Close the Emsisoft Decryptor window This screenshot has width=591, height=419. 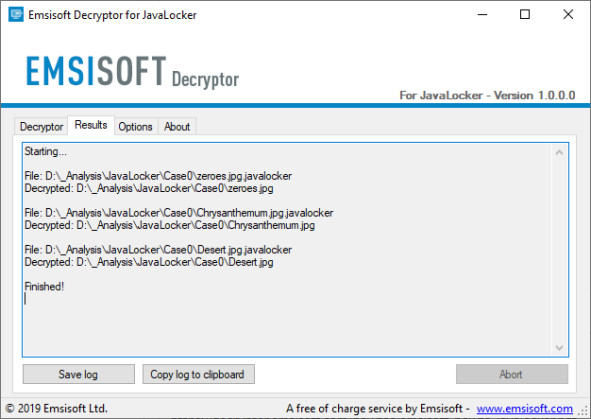point(568,15)
